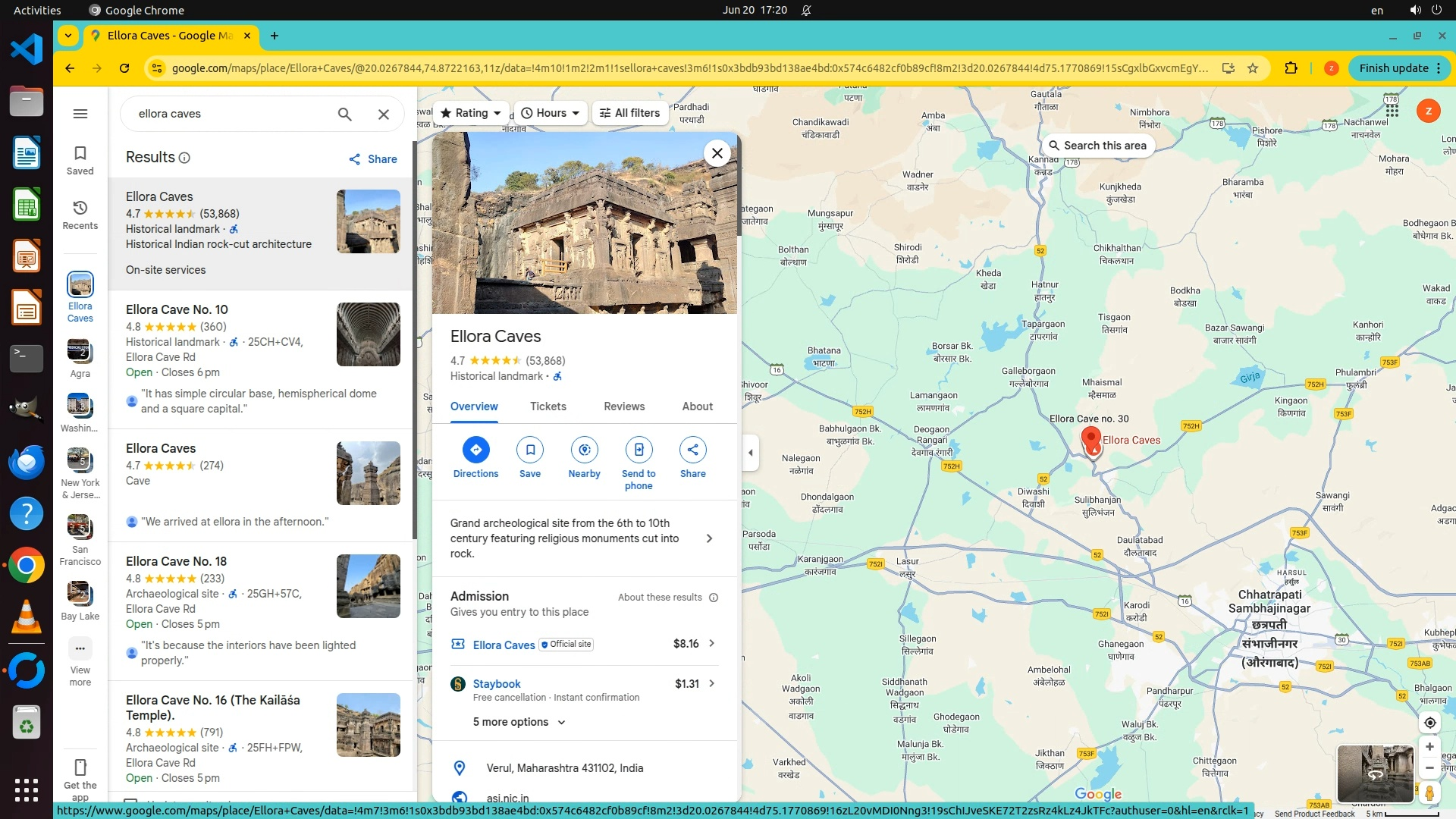Image resolution: width=1456 pixels, height=819 pixels.
Task: Toggle the map layers thumbnail
Action: 1374,773
